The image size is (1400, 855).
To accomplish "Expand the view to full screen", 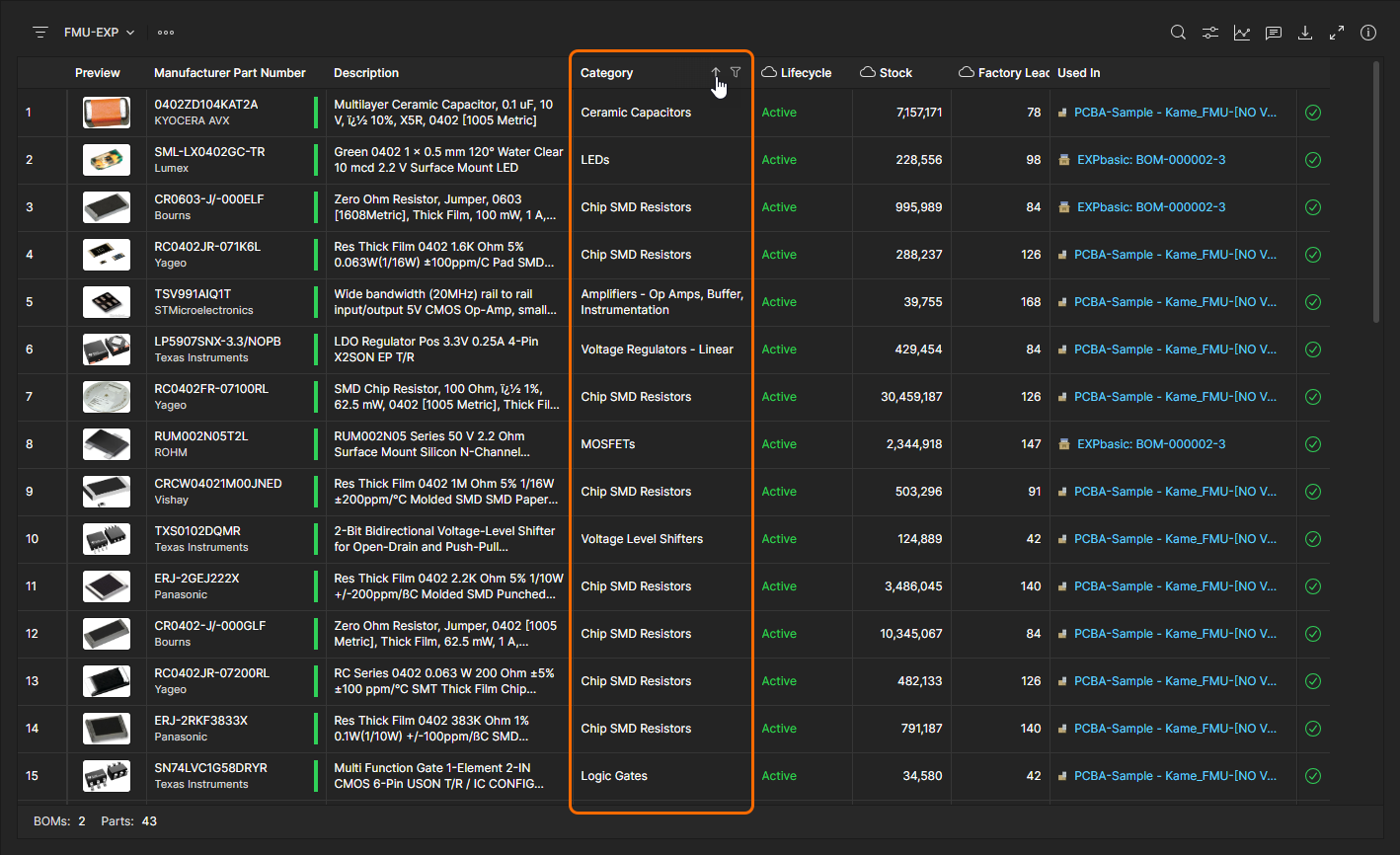I will pos(1337,33).
